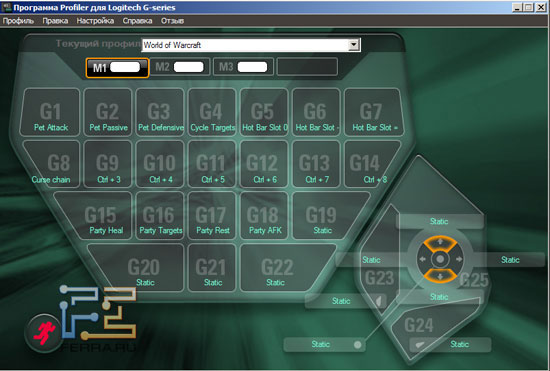Select G17 Party Rest key
The height and width of the screenshot is (371, 550).
[212, 216]
